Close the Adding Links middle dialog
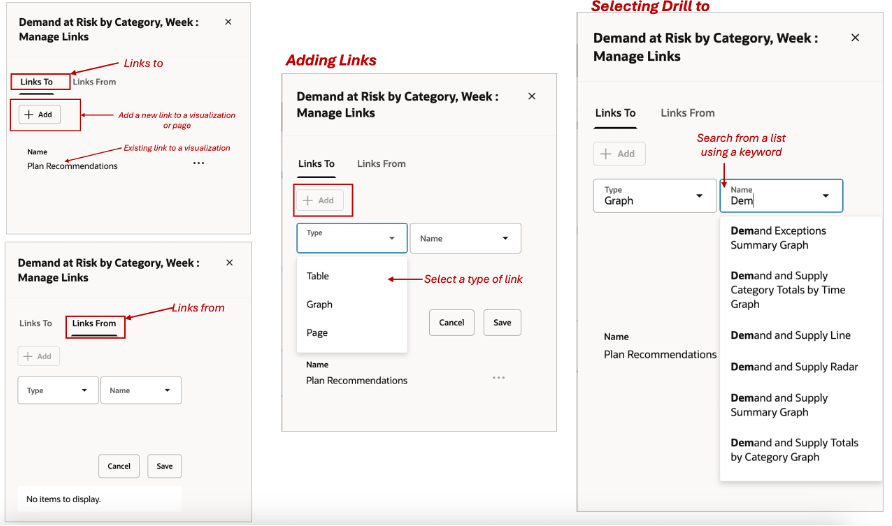Viewport: 892px width, 526px height. point(532,96)
